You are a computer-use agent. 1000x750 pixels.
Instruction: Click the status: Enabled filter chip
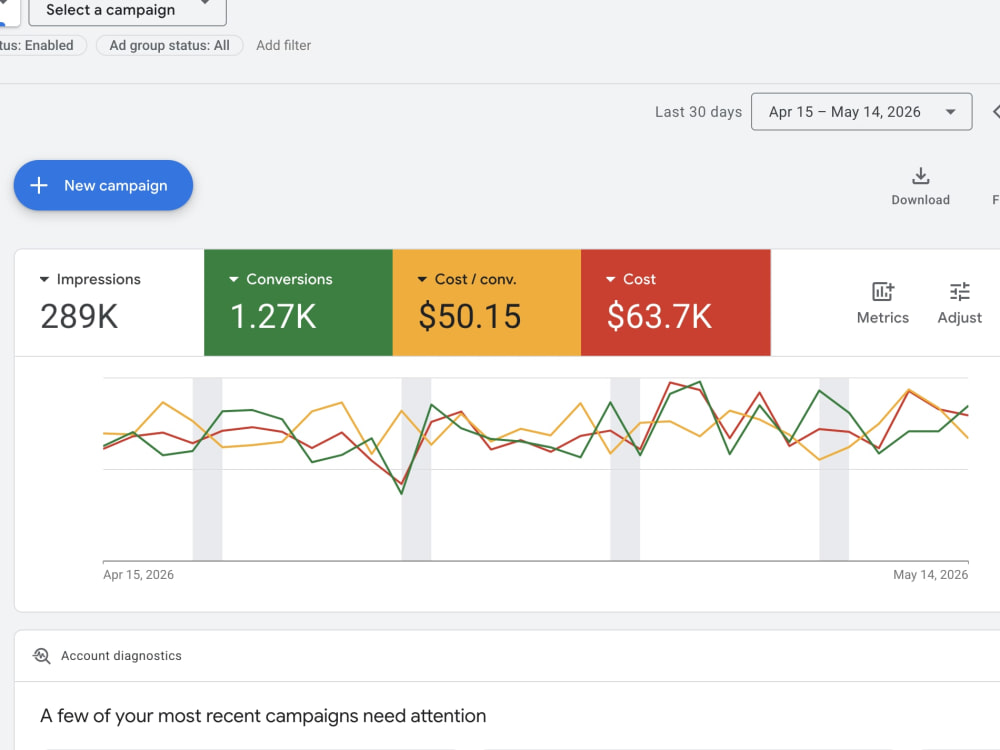click(40, 45)
